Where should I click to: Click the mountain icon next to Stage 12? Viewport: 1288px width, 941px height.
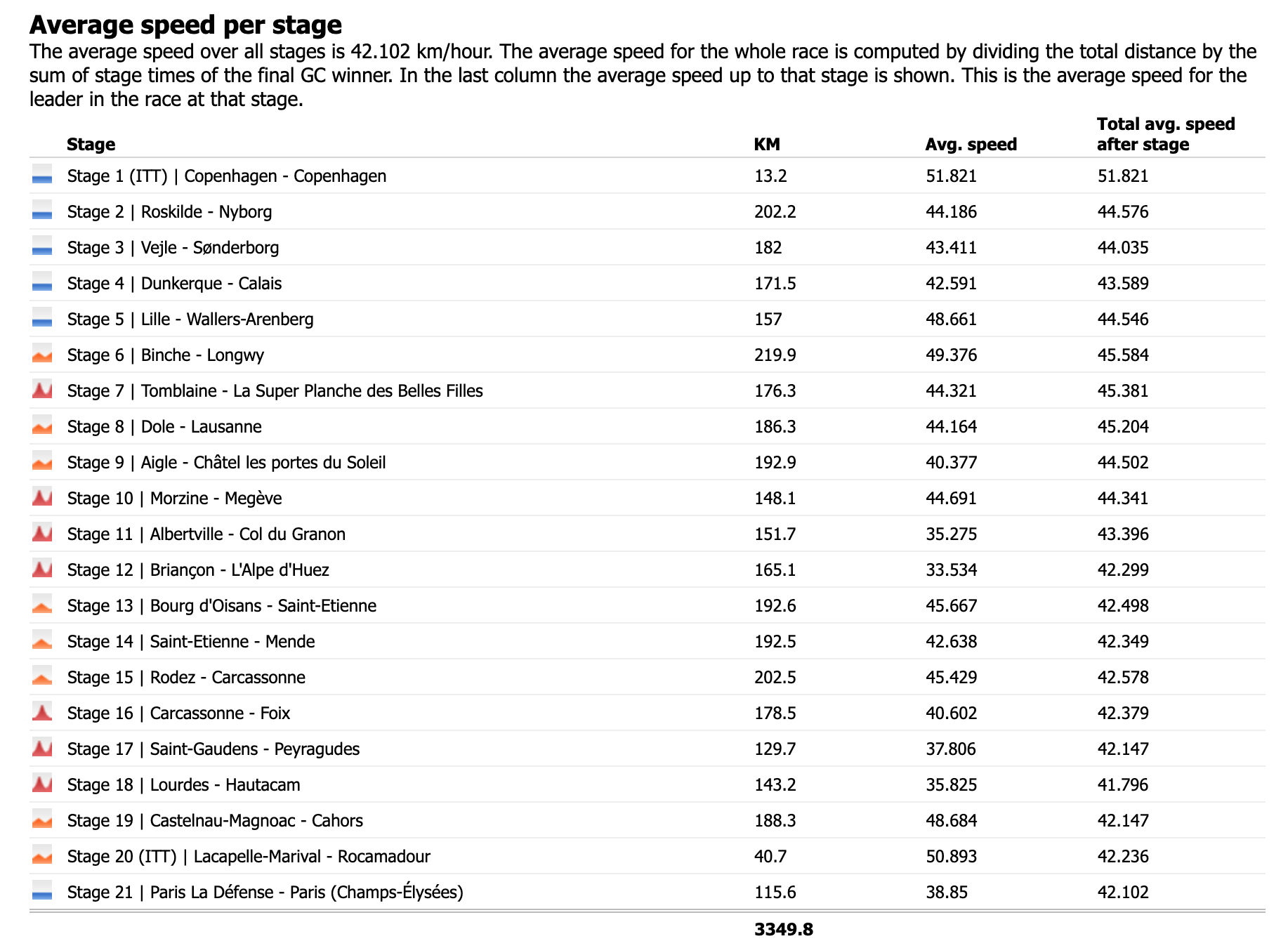tap(42, 570)
